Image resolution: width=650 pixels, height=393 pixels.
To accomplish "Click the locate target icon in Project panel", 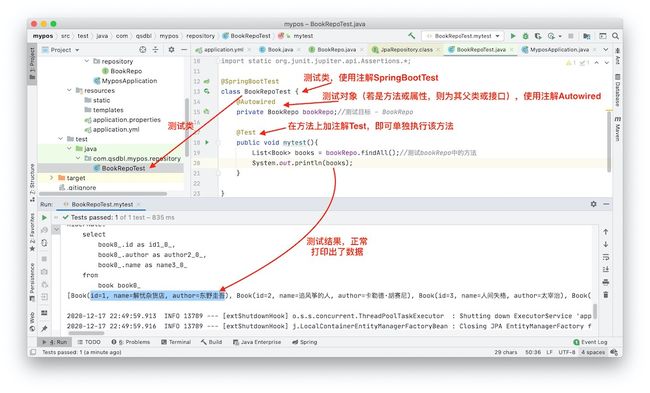I will point(143,50).
